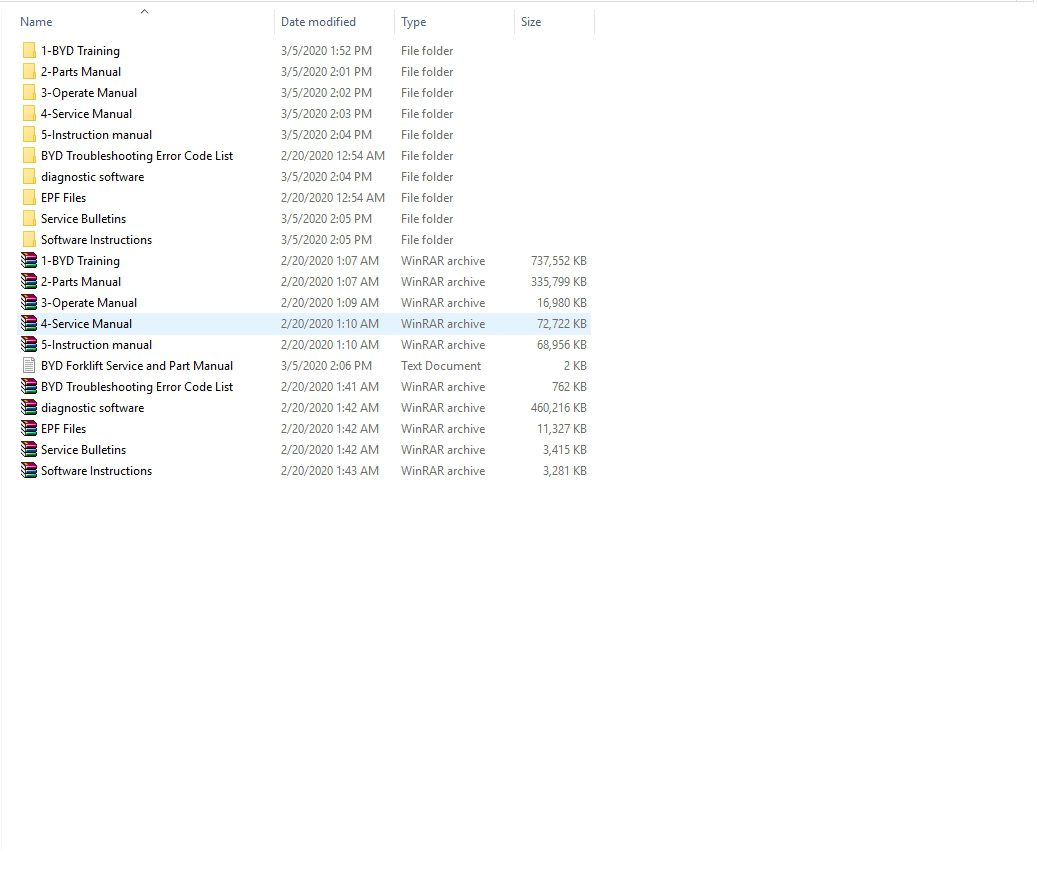Click the Software Instructions folder icon
Screen dimensions: 1037x873
(29, 240)
